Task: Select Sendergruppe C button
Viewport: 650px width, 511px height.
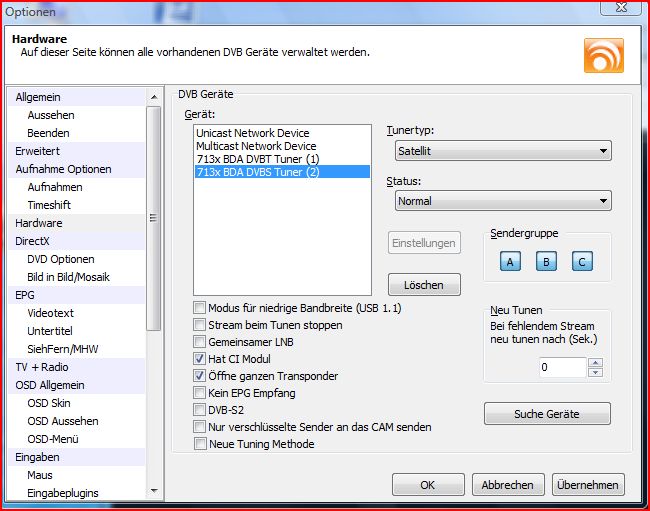Action: pyautogui.click(x=582, y=262)
